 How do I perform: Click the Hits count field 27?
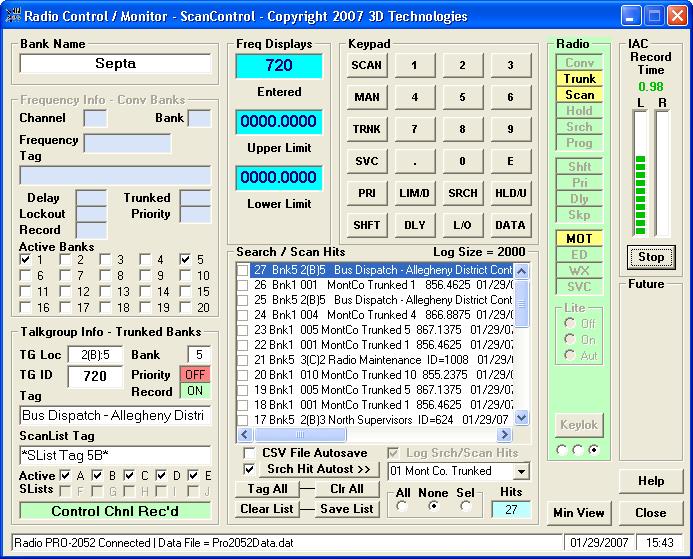pos(511,510)
